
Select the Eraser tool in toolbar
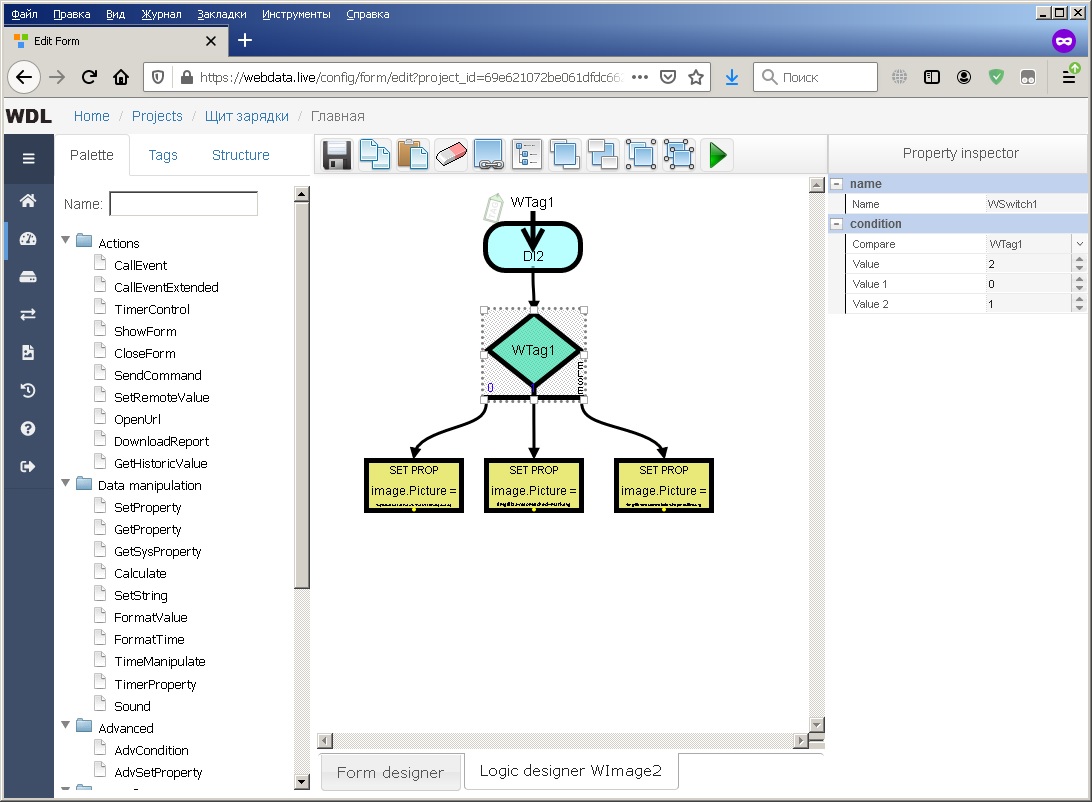451,155
